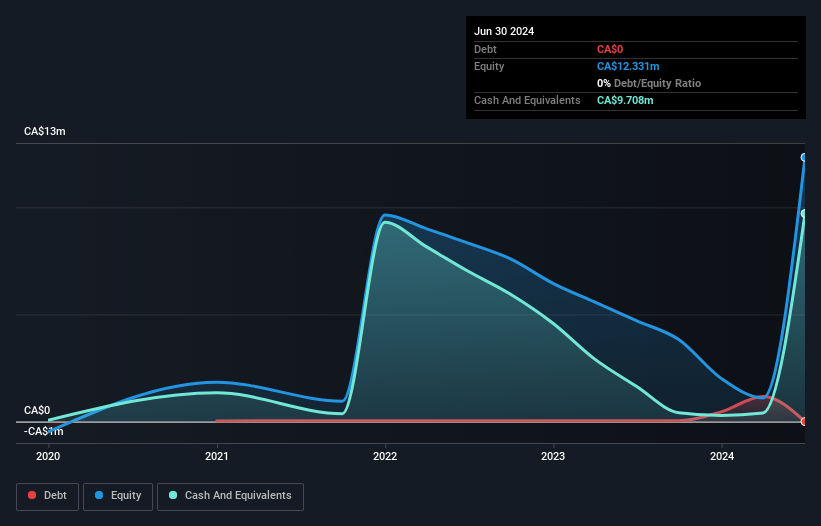Click the 2021 x-axis label
The image size is (821, 526).
(217, 456)
